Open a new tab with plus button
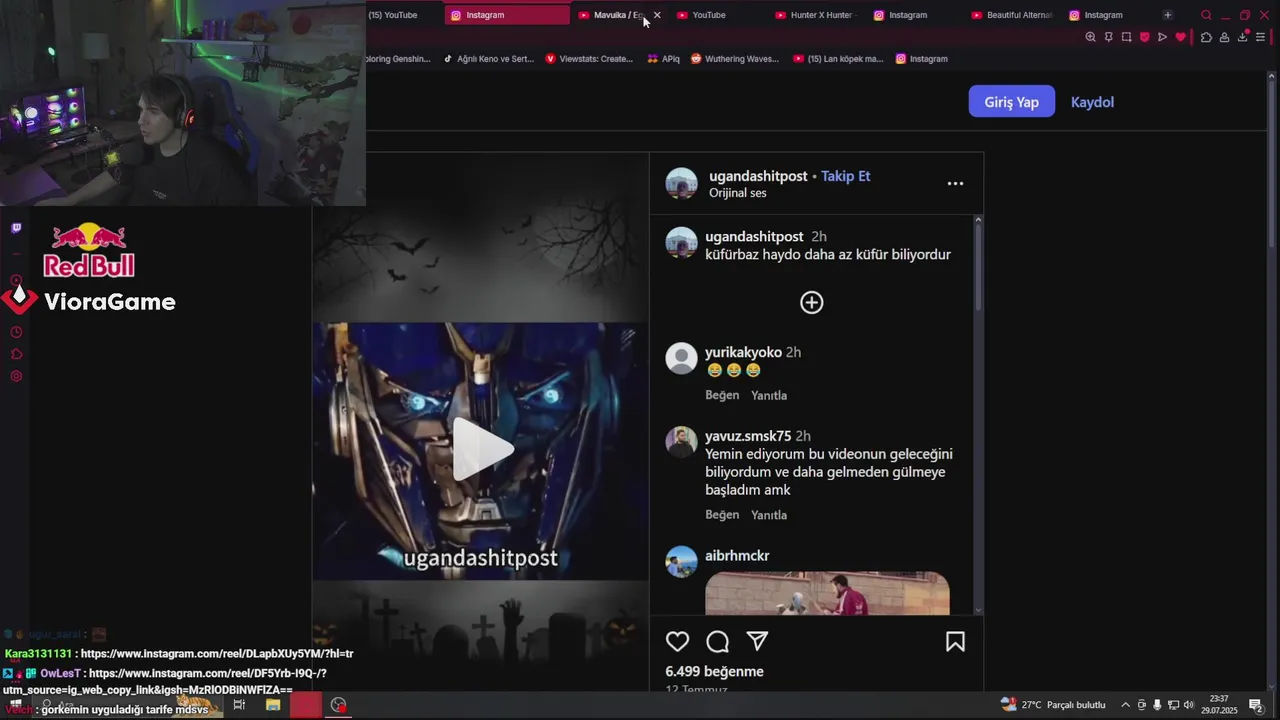Screen dimensions: 1280x720 coord(1167,15)
